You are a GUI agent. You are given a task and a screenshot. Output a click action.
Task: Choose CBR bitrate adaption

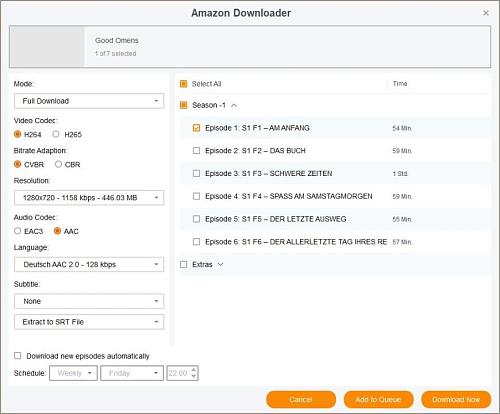[58, 164]
